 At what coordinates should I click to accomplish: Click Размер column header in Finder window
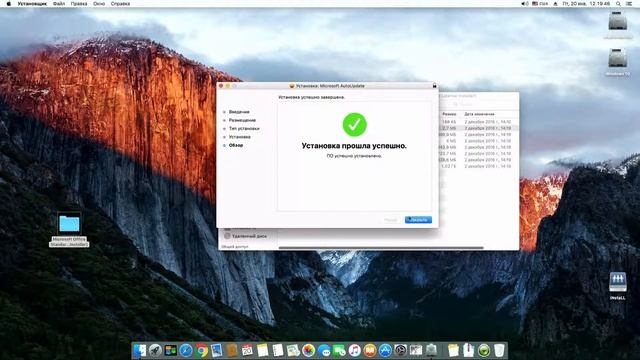point(449,114)
